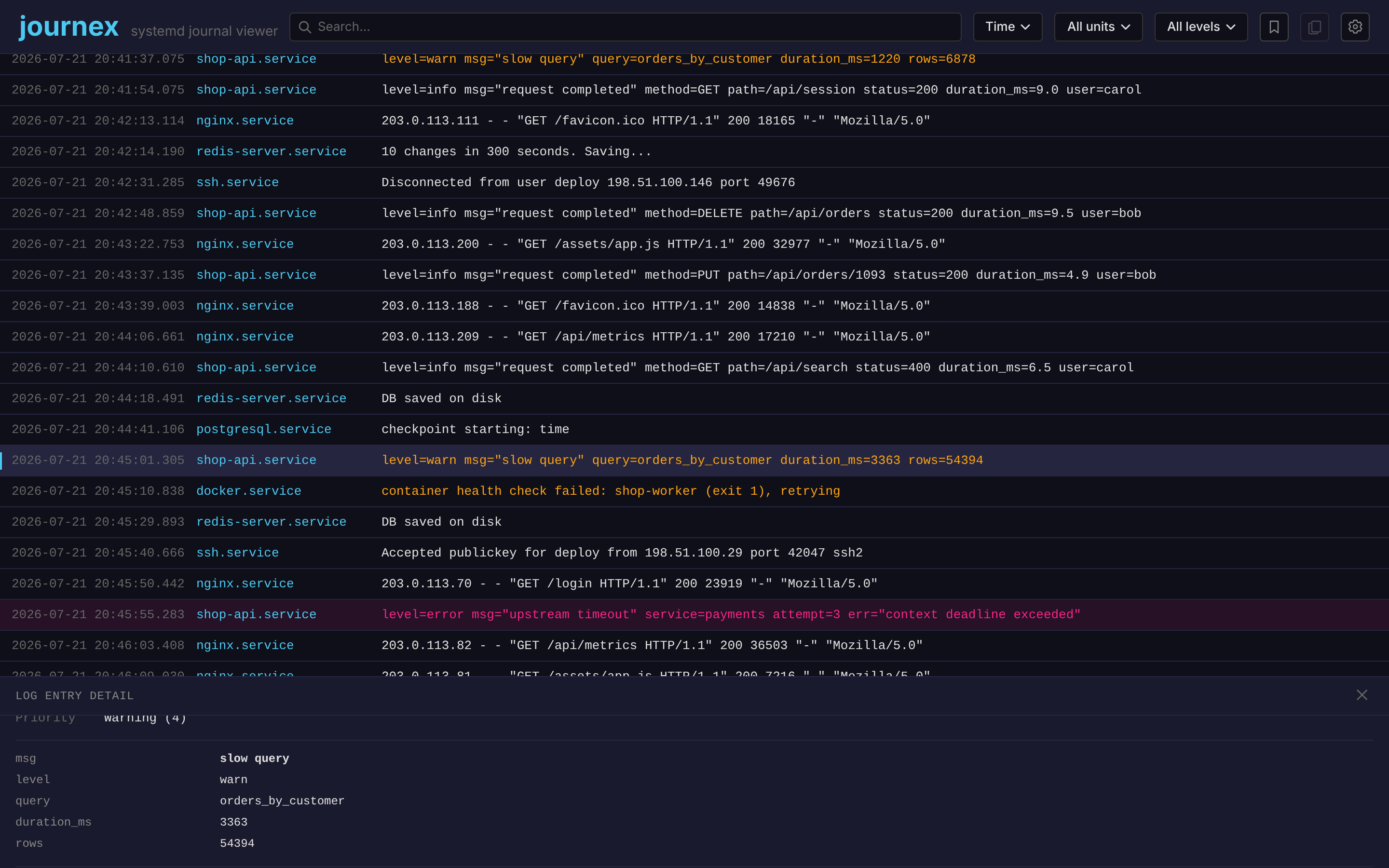Image resolution: width=1389 pixels, height=868 pixels.
Task: Select the nginx row from 203.0.113.188
Action: (694, 306)
